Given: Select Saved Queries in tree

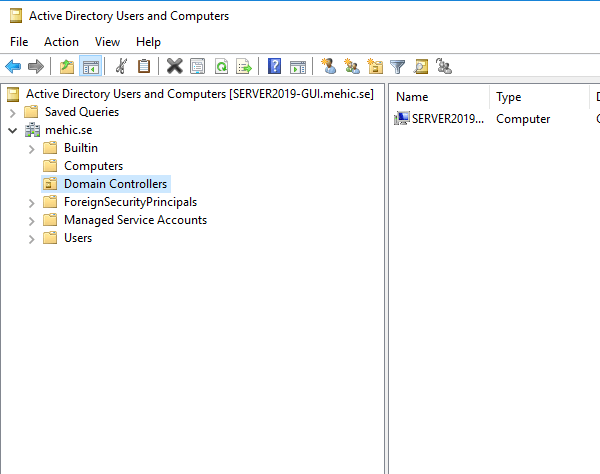Looking at the screenshot, I should (x=82, y=112).
